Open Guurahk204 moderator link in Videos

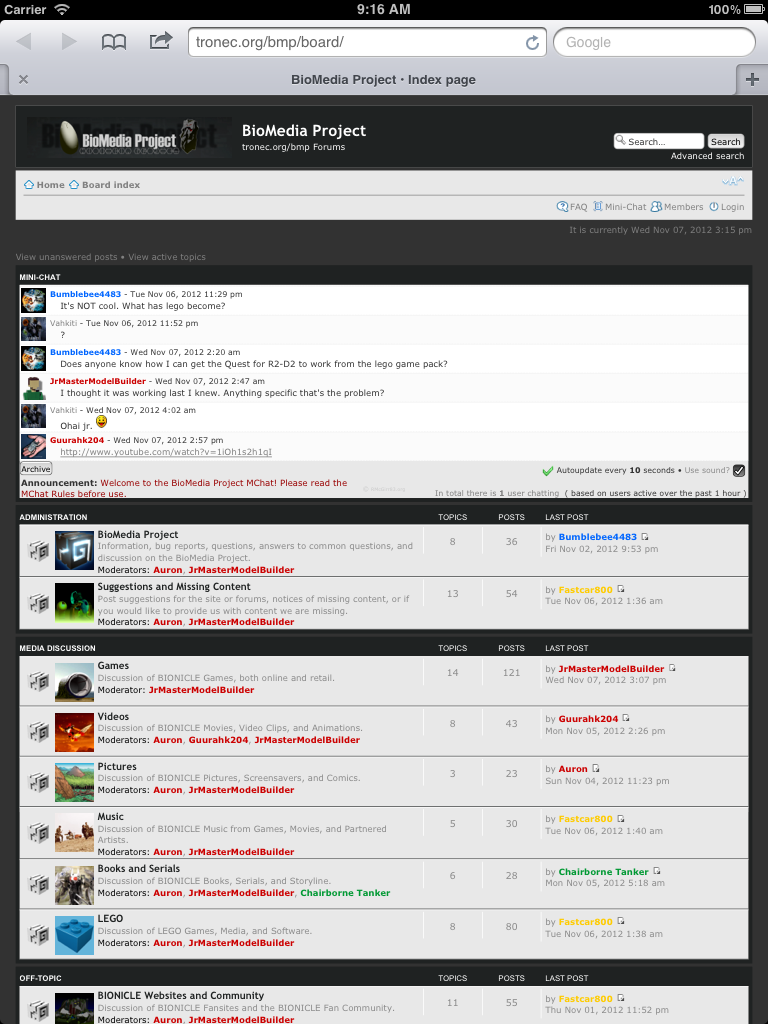pos(218,740)
